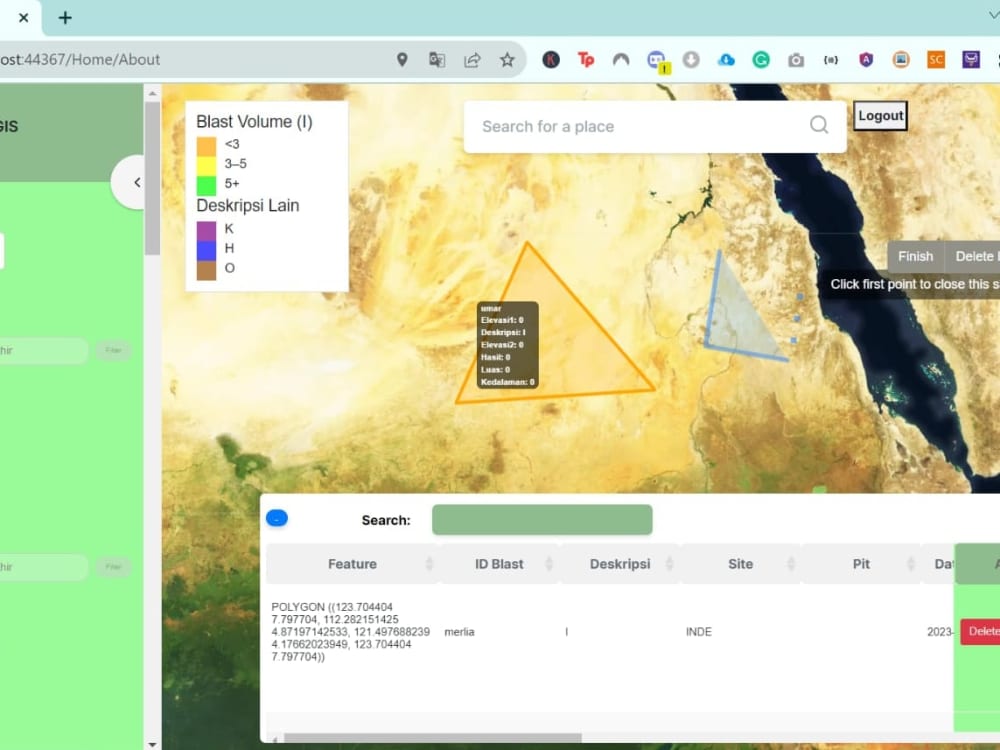Screen dimensions: 1000x750
Task: Click the blue H legend swatch
Action: tap(206, 251)
